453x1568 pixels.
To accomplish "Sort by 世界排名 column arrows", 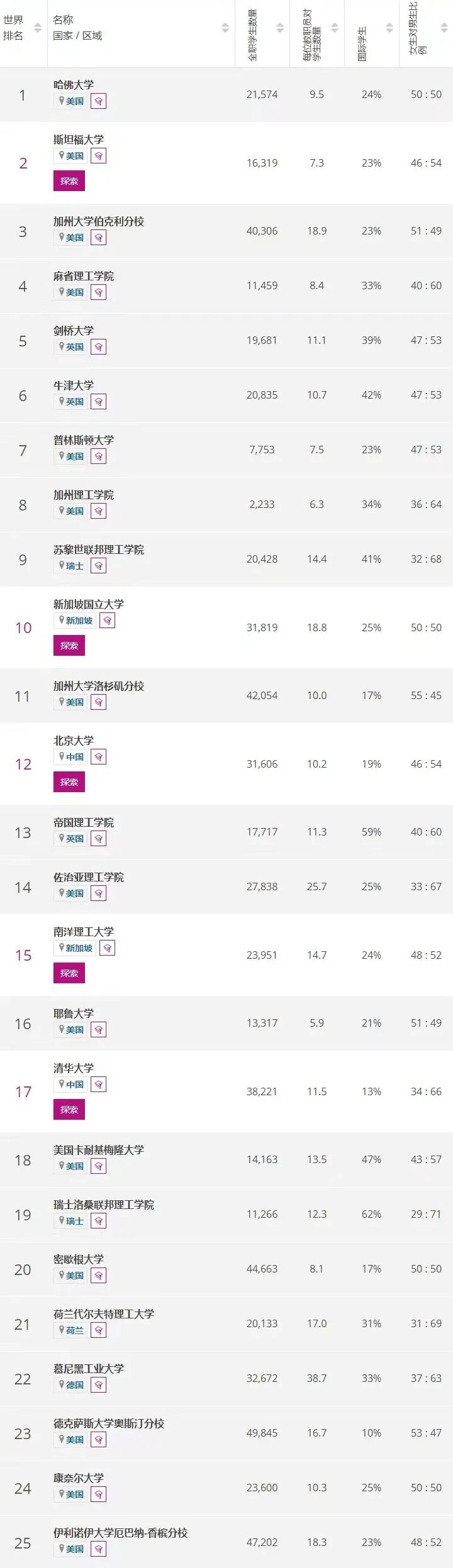I will tap(37, 28).
